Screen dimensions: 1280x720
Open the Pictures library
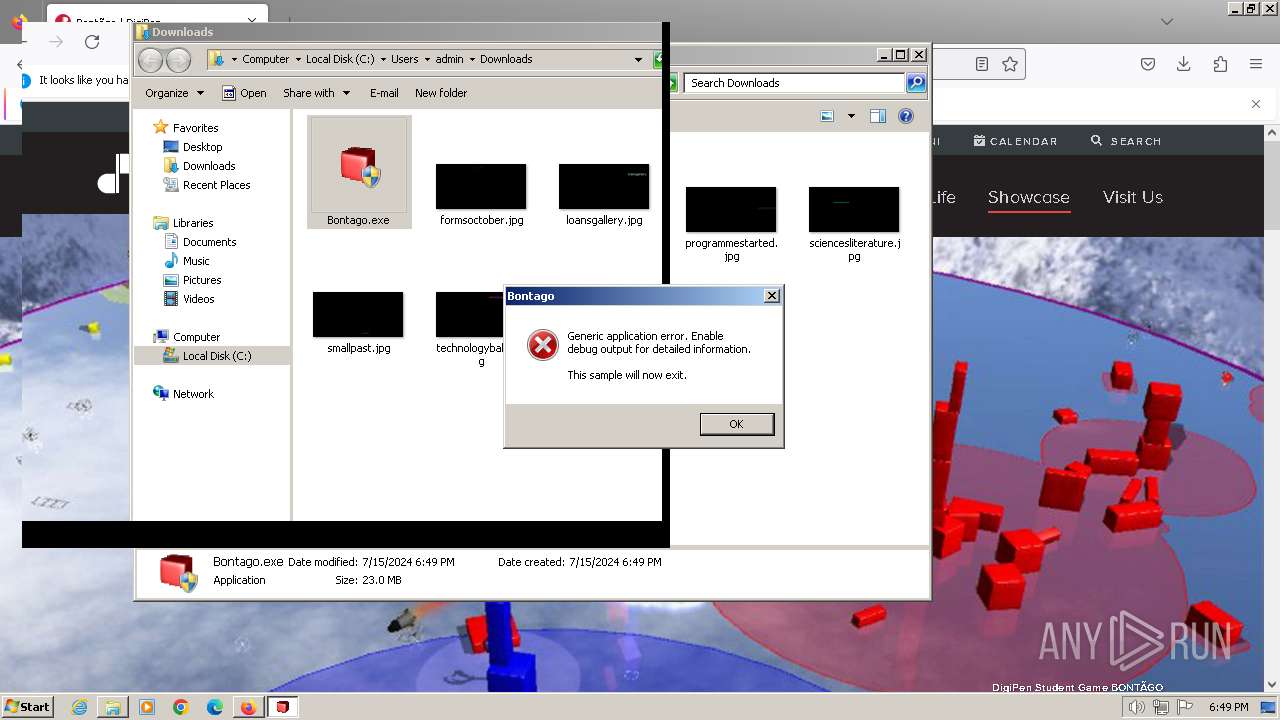[201, 280]
